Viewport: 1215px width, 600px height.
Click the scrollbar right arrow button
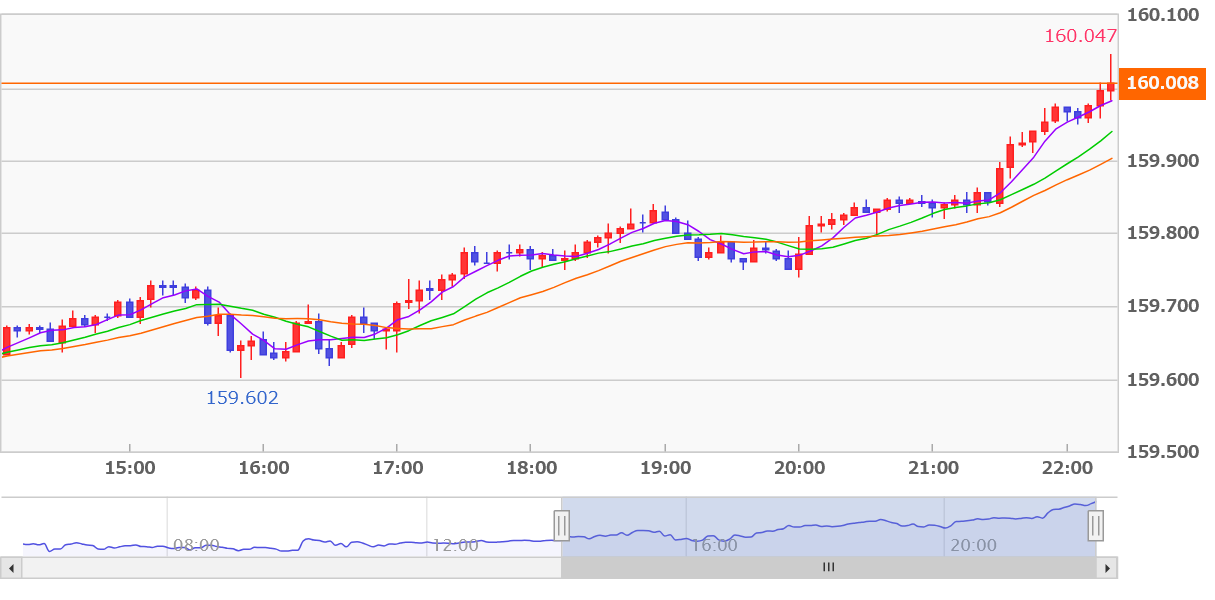click(x=1106, y=568)
